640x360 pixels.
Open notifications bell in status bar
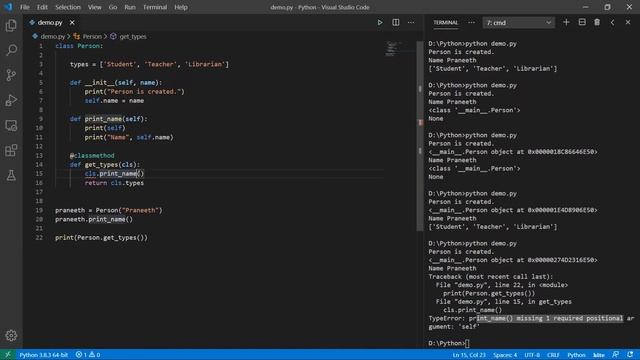click(630, 355)
